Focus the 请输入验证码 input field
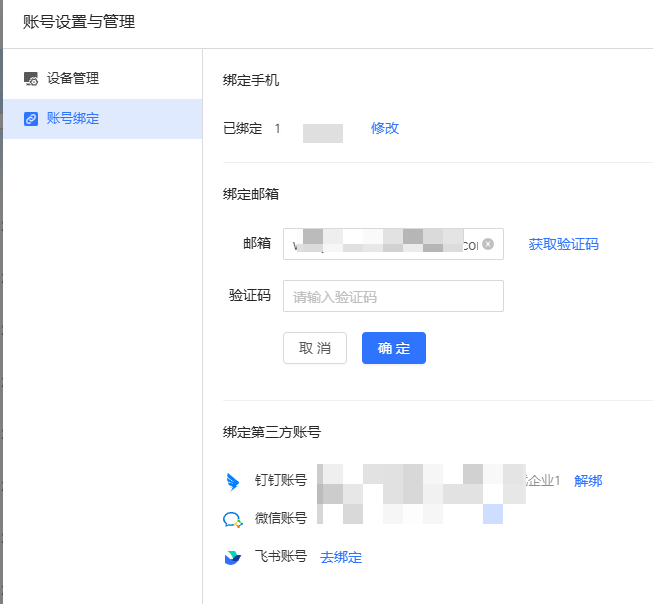This screenshot has height=604, width=653. pos(393,296)
